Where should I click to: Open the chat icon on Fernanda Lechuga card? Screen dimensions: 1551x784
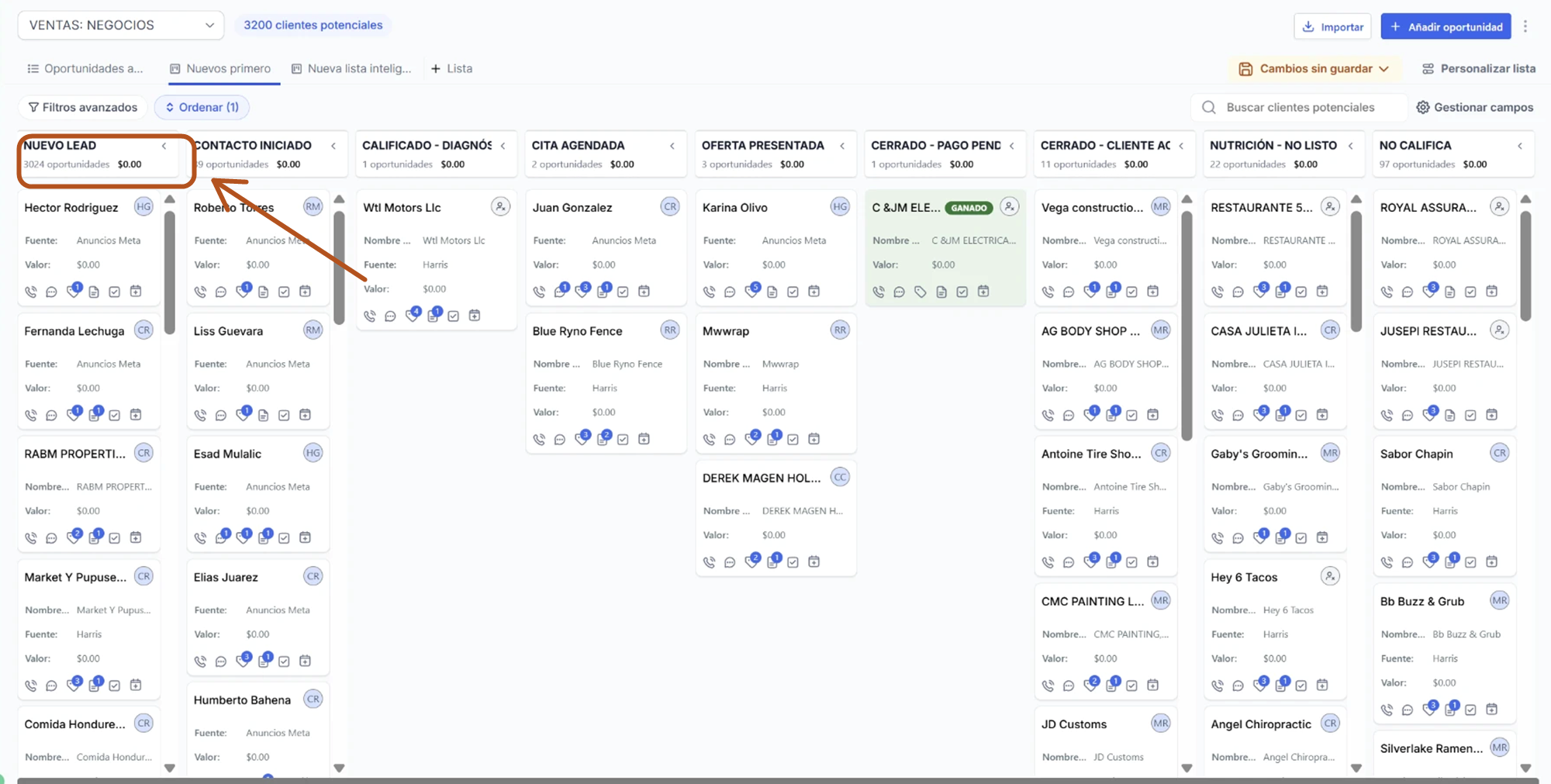(51, 415)
